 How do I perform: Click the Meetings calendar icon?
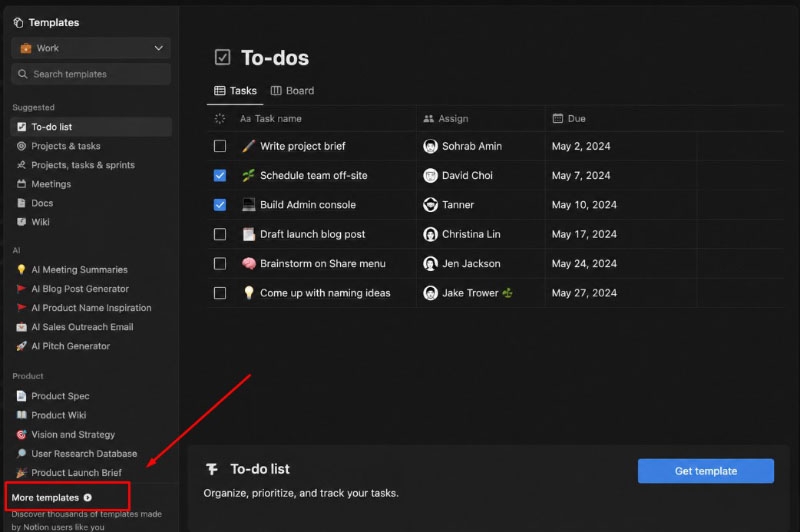click(x=21, y=184)
